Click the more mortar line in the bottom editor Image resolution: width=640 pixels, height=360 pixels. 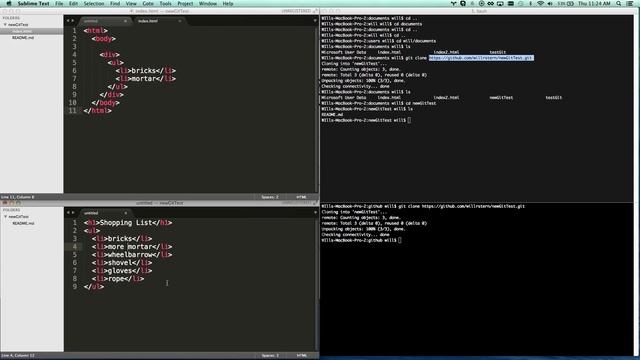132,247
